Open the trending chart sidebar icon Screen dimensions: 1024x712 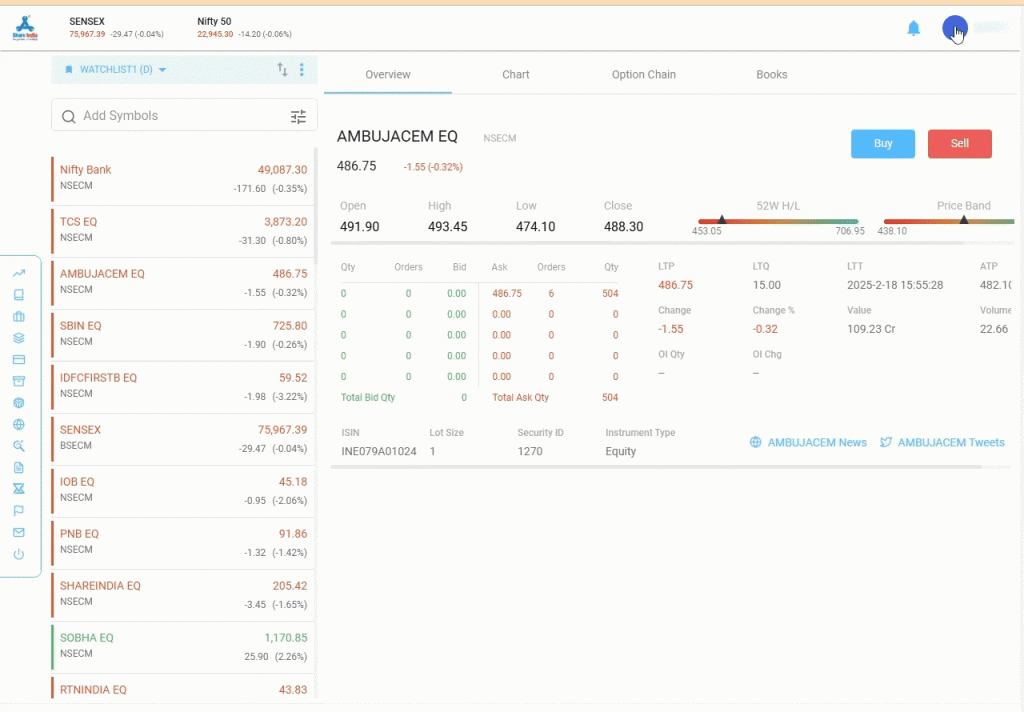19,273
